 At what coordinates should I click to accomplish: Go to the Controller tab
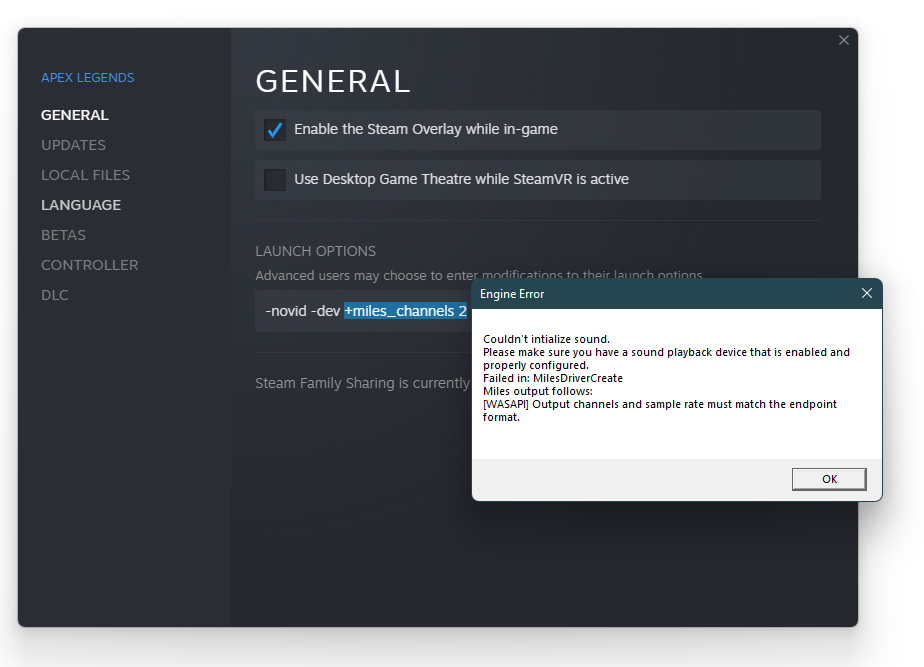click(90, 265)
